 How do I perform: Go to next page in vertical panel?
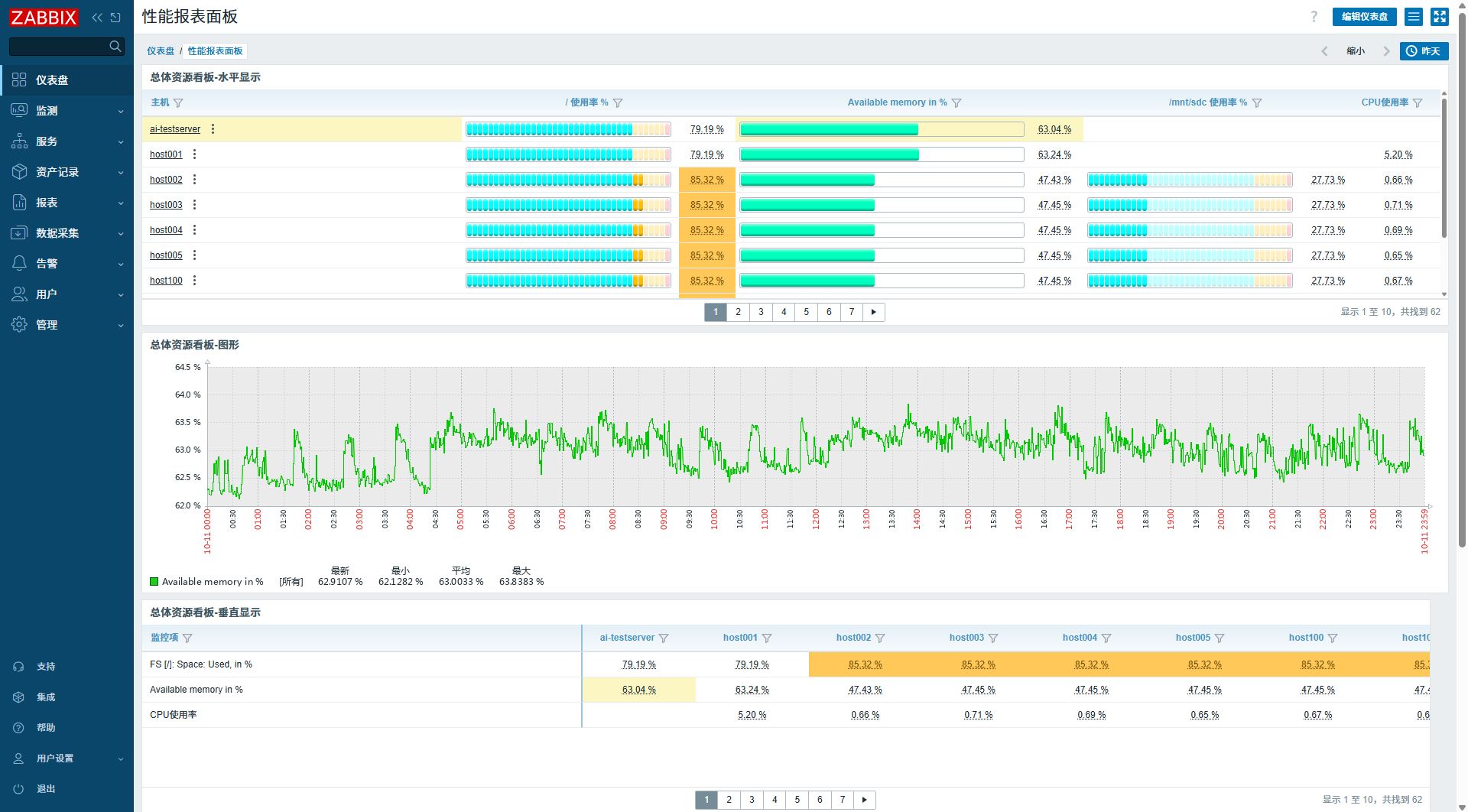[x=865, y=800]
